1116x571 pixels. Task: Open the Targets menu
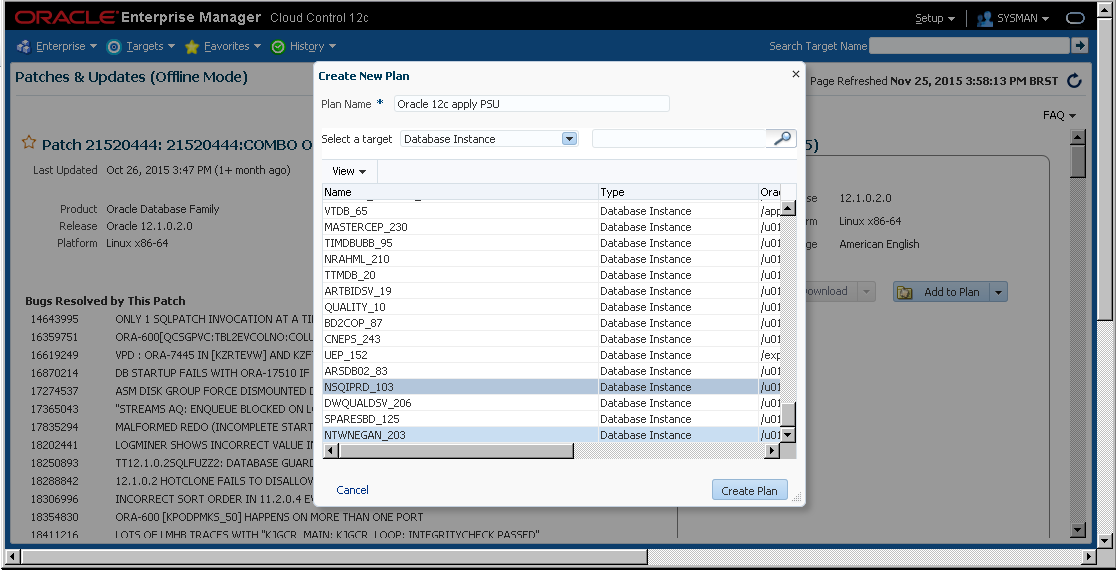point(150,46)
